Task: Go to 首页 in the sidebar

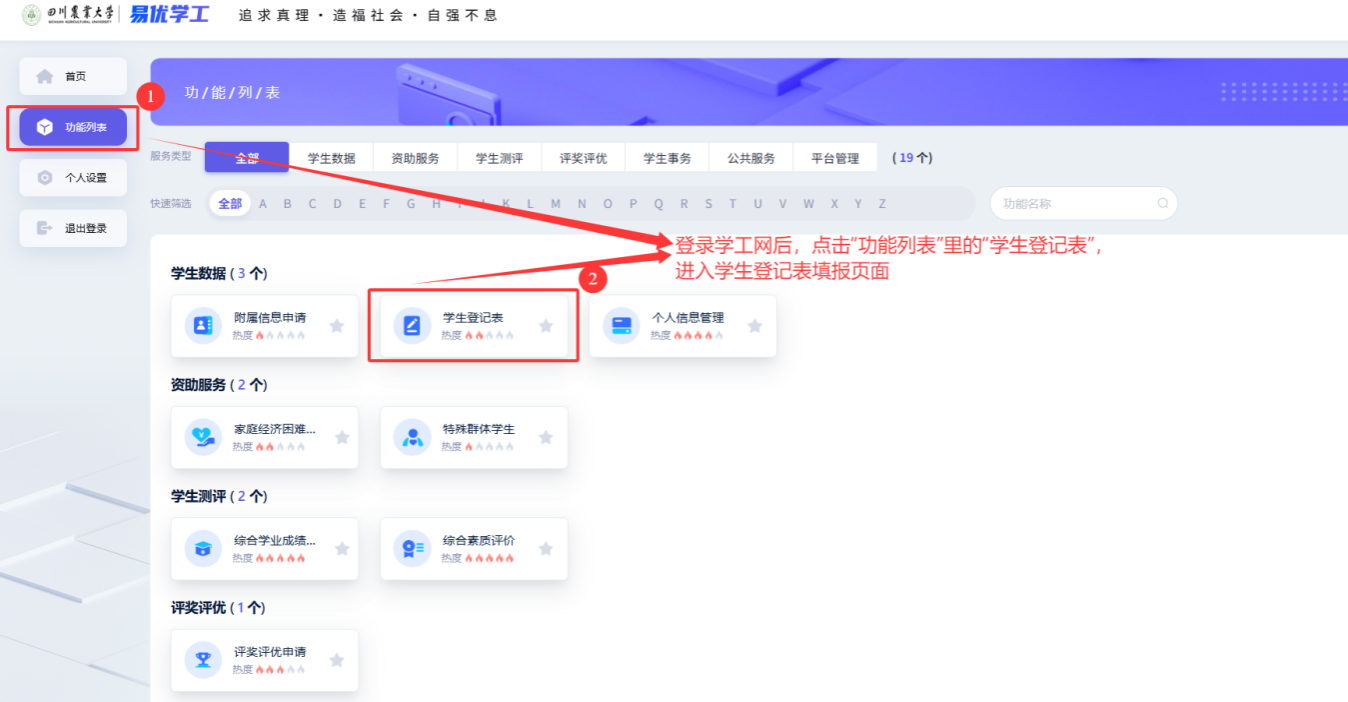Action: click(x=74, y=76)
